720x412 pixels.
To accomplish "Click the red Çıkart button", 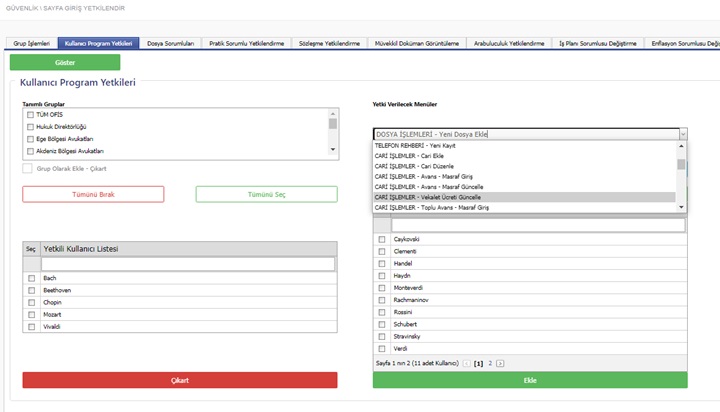I will (x=180, y=380).
